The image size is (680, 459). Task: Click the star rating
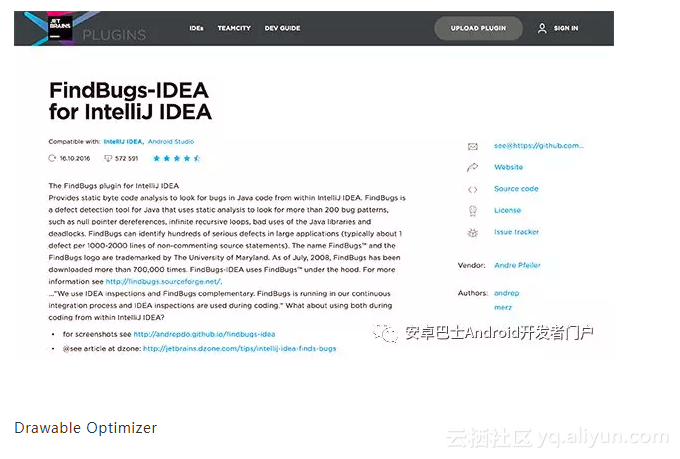coord(177,158)
